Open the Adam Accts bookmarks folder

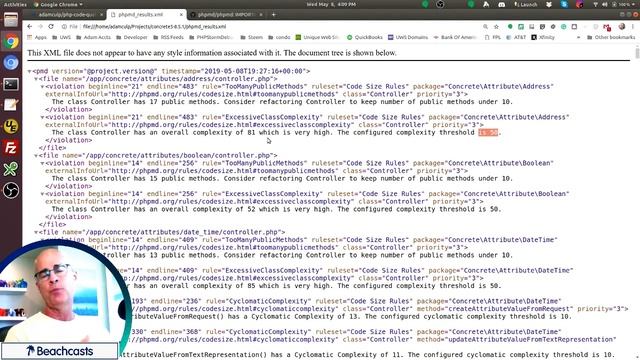(x=93, y=37)
